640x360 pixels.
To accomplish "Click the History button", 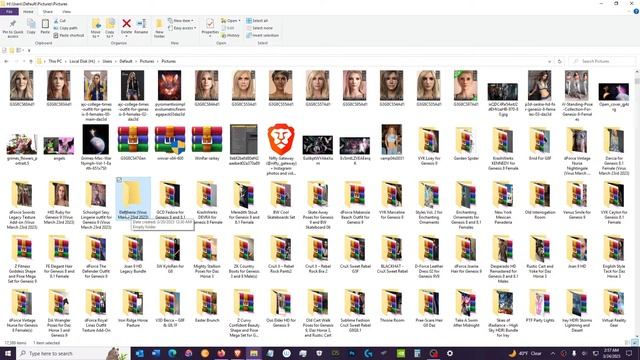I will coord(231,36).
